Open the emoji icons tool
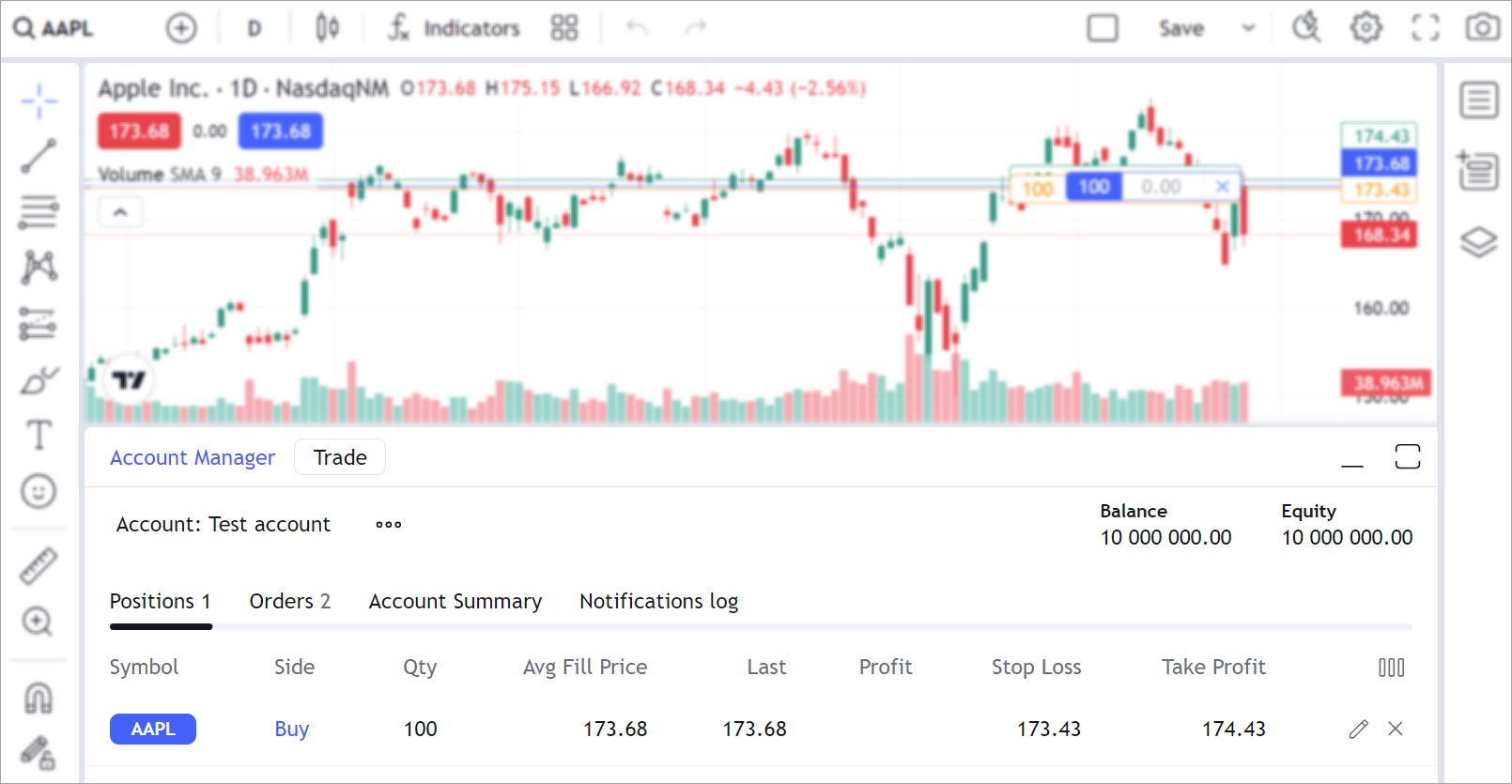The image size is (1512, 784). point(39,491)
